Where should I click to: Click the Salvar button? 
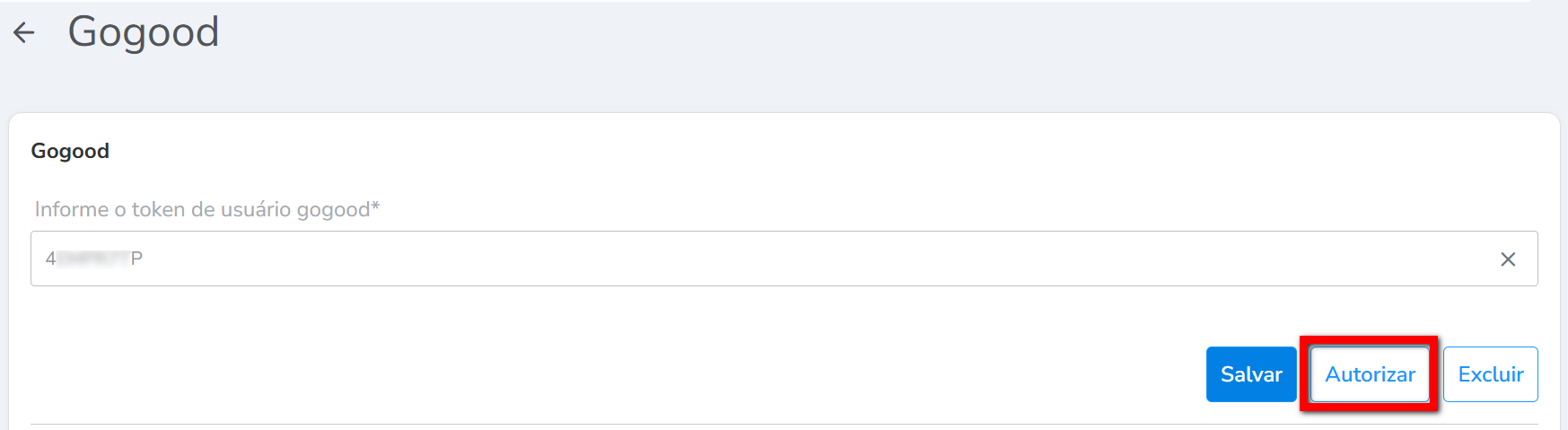1250,374
